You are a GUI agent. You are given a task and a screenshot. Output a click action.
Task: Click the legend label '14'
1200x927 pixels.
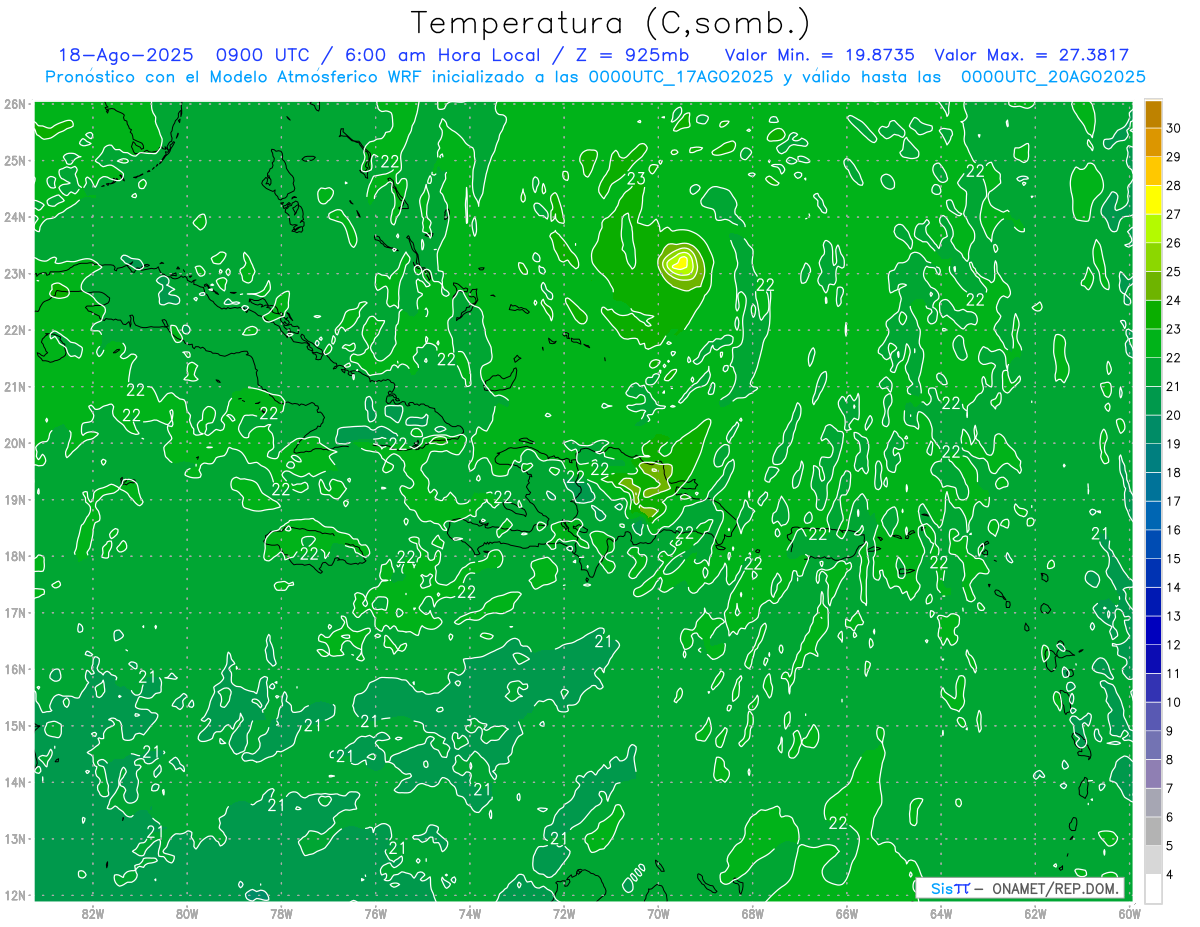click(1174, 587)
